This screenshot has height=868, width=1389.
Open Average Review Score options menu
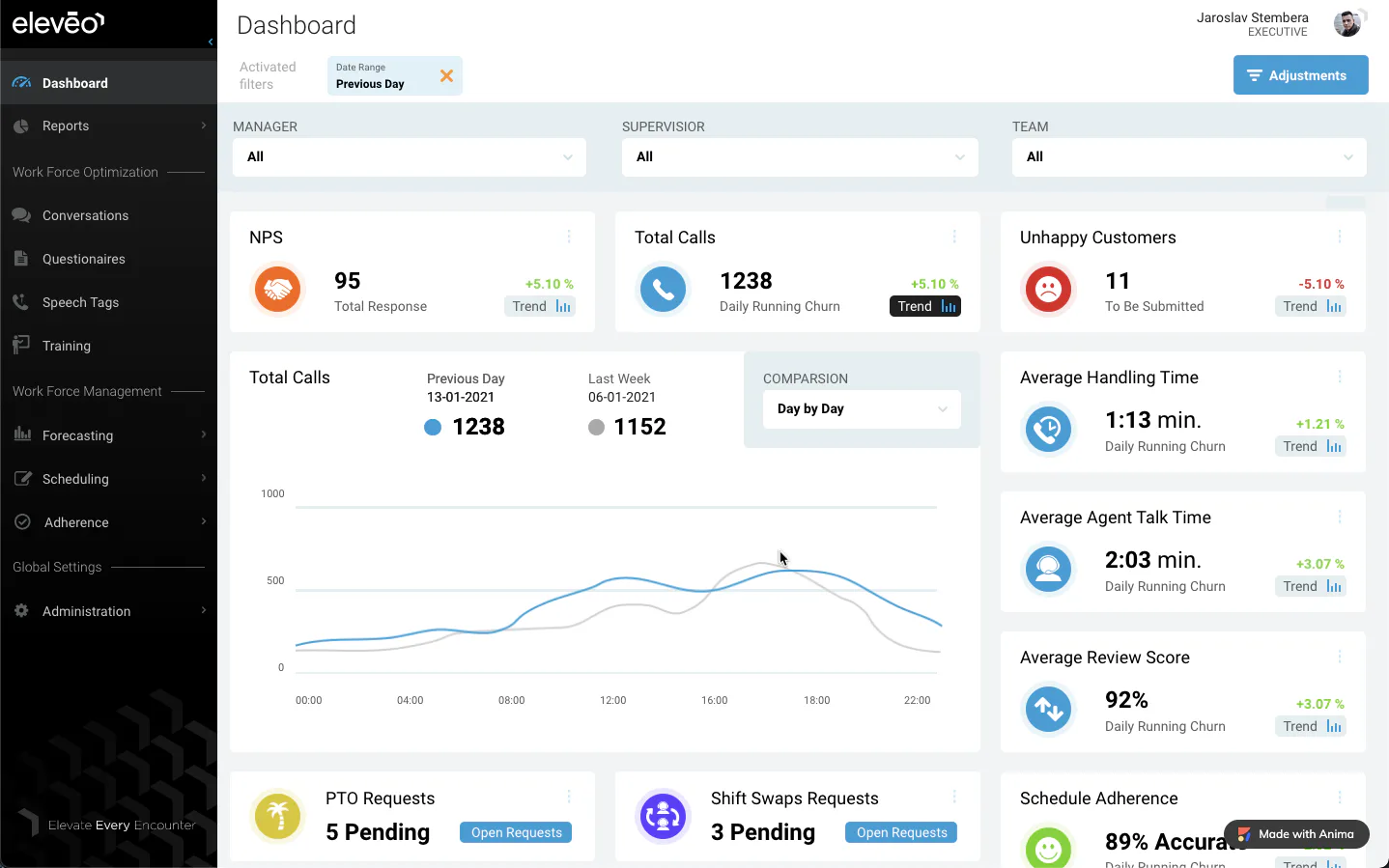click(x=1340, y=657)
